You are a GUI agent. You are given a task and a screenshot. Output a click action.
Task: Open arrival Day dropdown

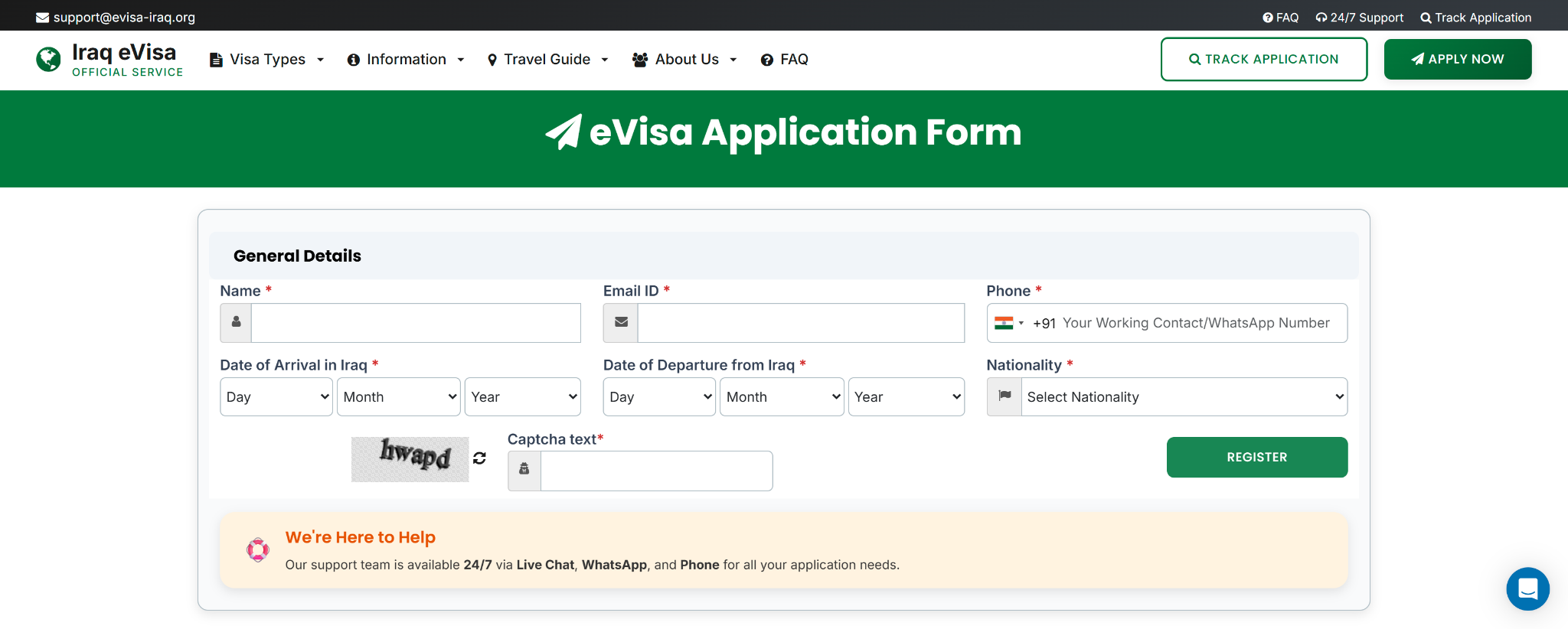[276, 396]
